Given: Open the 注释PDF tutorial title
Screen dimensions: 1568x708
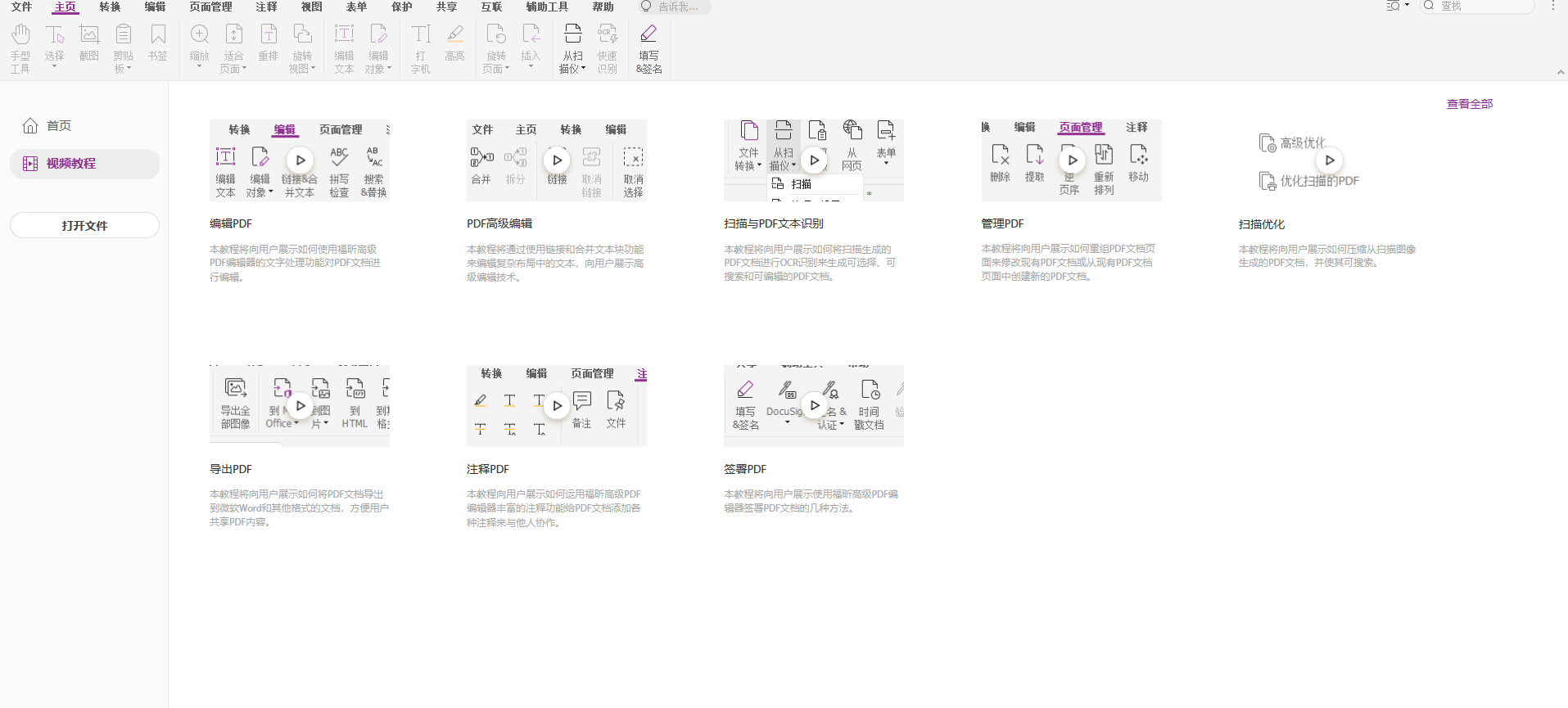Looking at the screenshot, I should click(488, 469).
